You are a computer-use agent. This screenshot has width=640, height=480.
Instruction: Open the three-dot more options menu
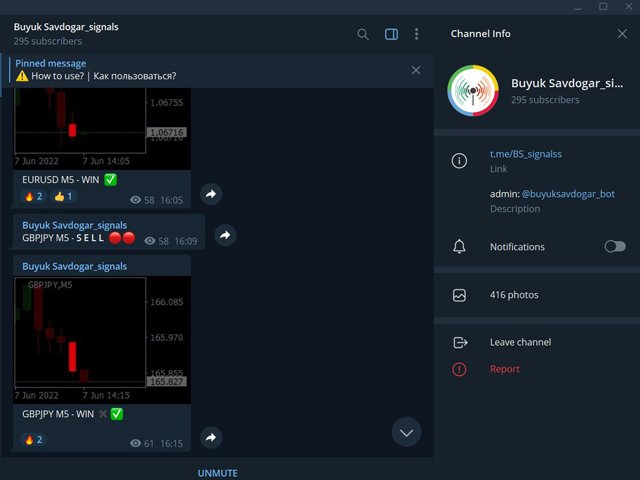416,34
